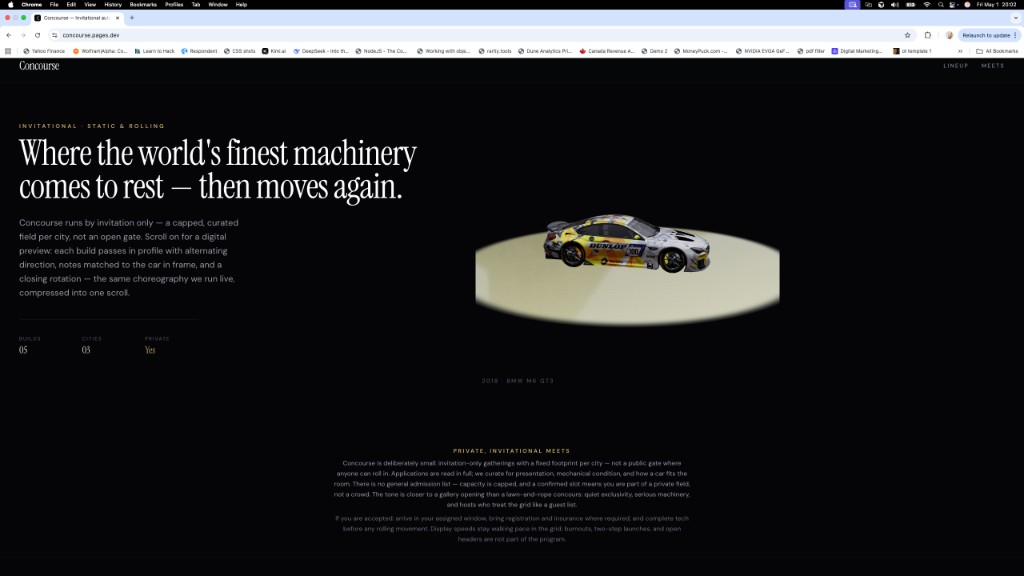Open macOS Spotlight search icon
The height and width of the screenshot is (576, 1024).
[x=940, y=5]
